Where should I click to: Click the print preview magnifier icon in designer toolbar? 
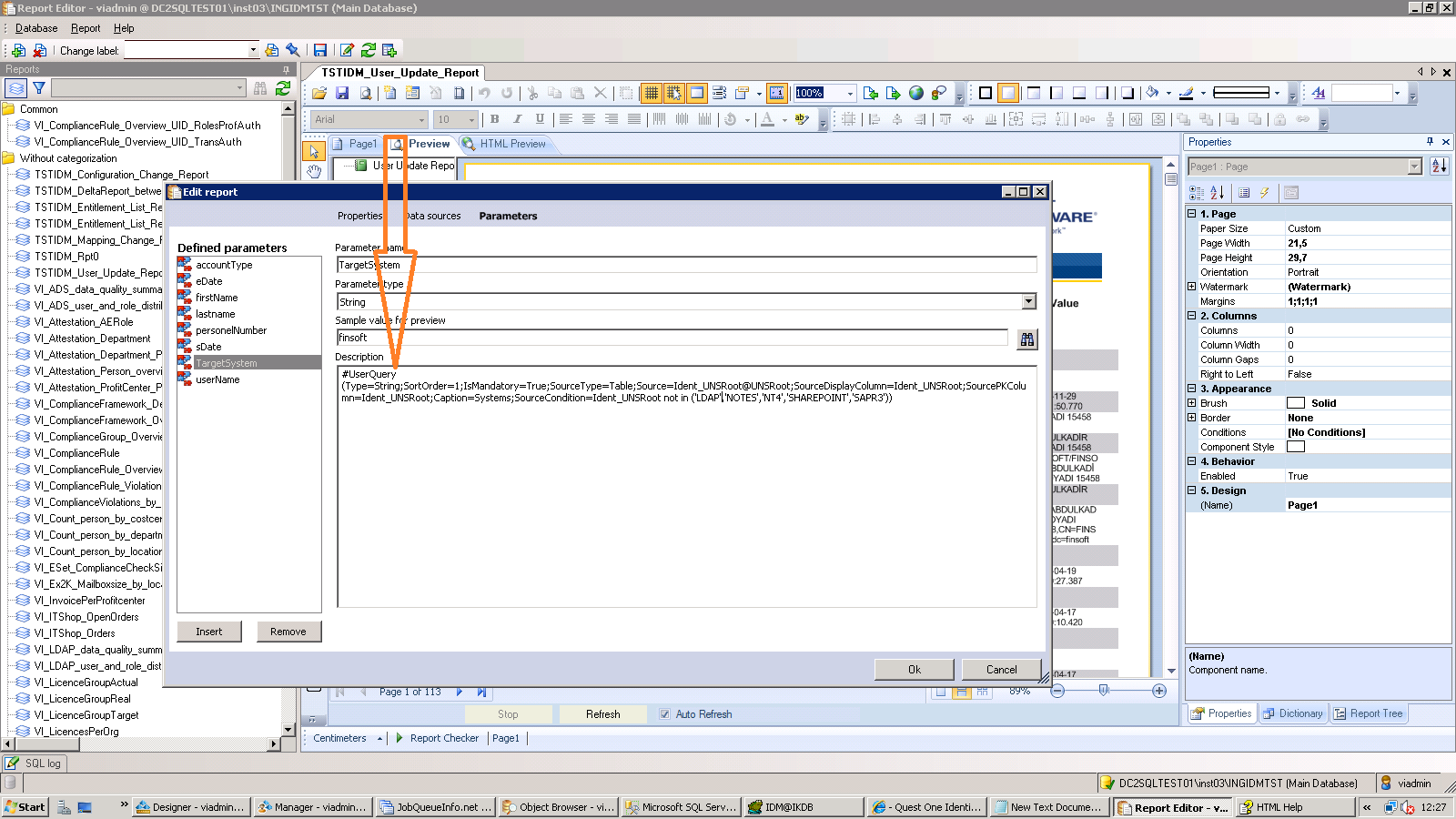[x=366, y=93]
